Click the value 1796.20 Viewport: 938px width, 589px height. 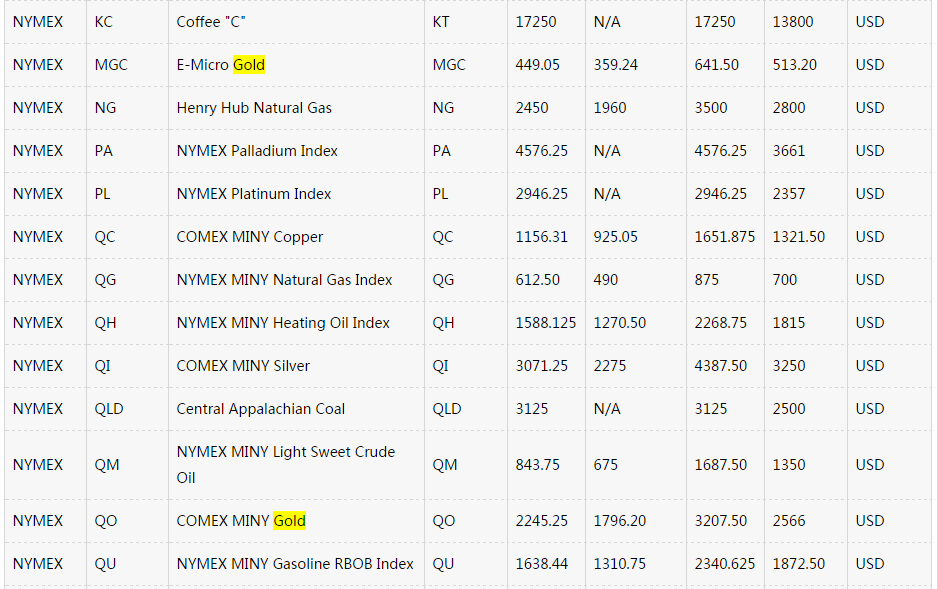(x=620, y=521)
